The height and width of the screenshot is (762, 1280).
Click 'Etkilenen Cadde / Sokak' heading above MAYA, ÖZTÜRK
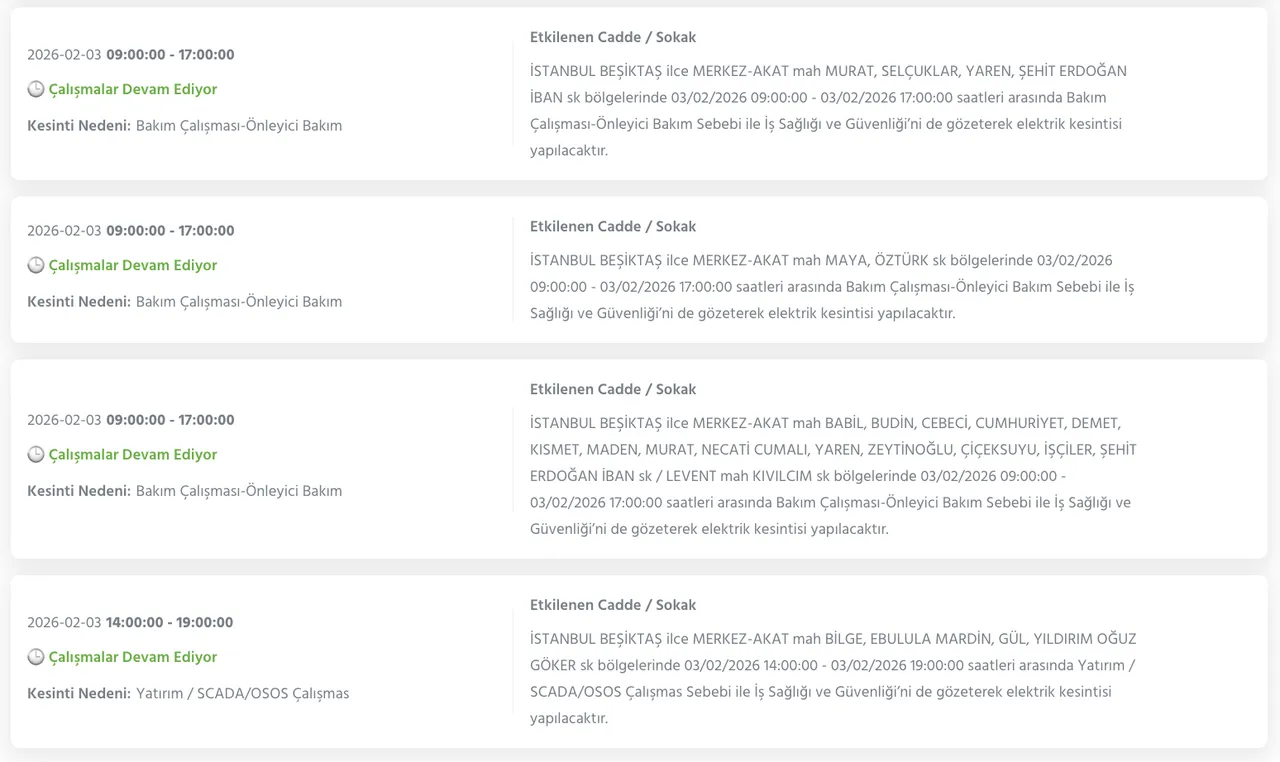[612, 226]
